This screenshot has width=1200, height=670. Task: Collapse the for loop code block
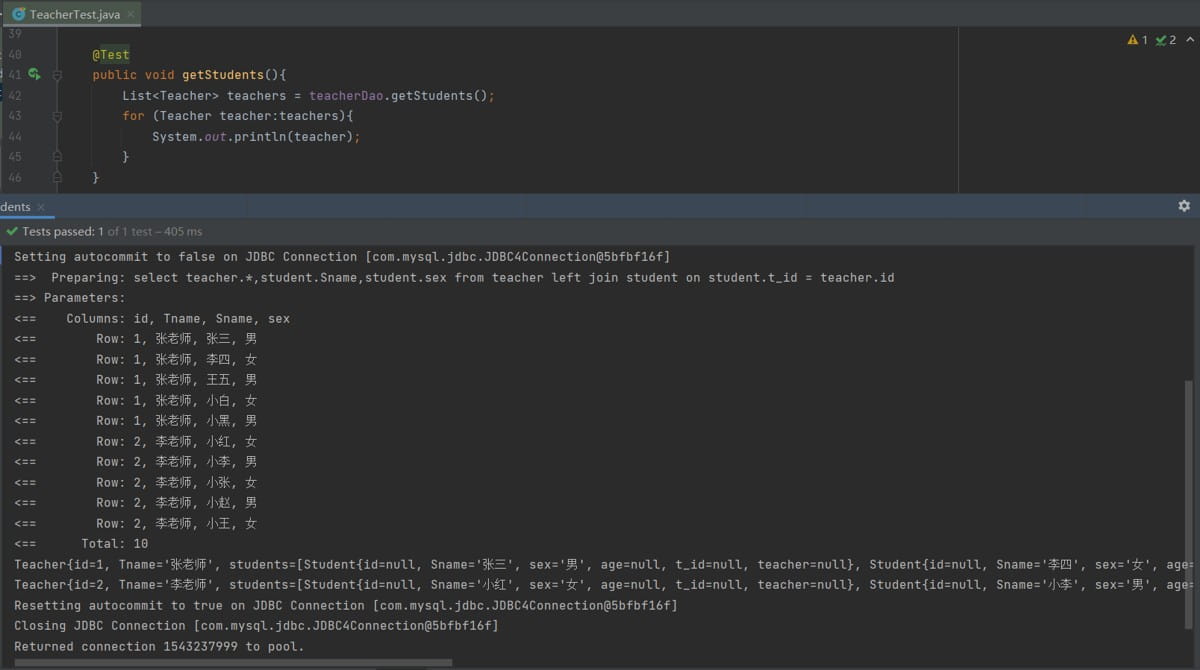tap(57, 116)
